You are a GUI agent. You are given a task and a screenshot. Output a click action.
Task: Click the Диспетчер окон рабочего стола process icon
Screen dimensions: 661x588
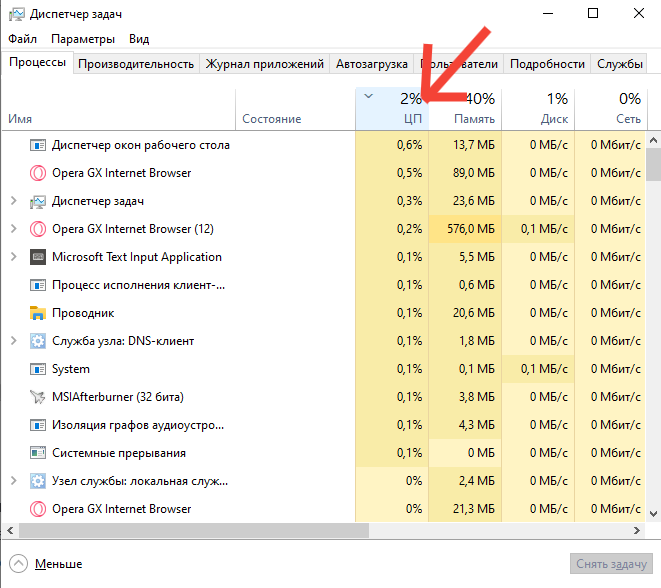pyautogui.click(x=38, y=145)
